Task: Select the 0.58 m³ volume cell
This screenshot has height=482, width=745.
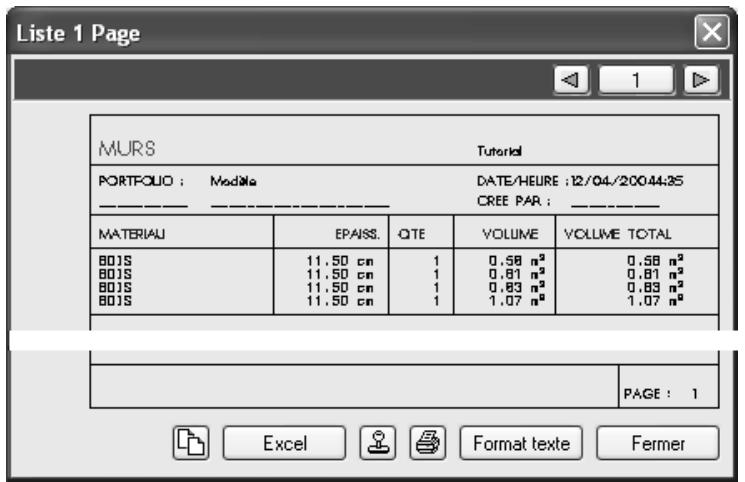Action: (x=516, y=260)
